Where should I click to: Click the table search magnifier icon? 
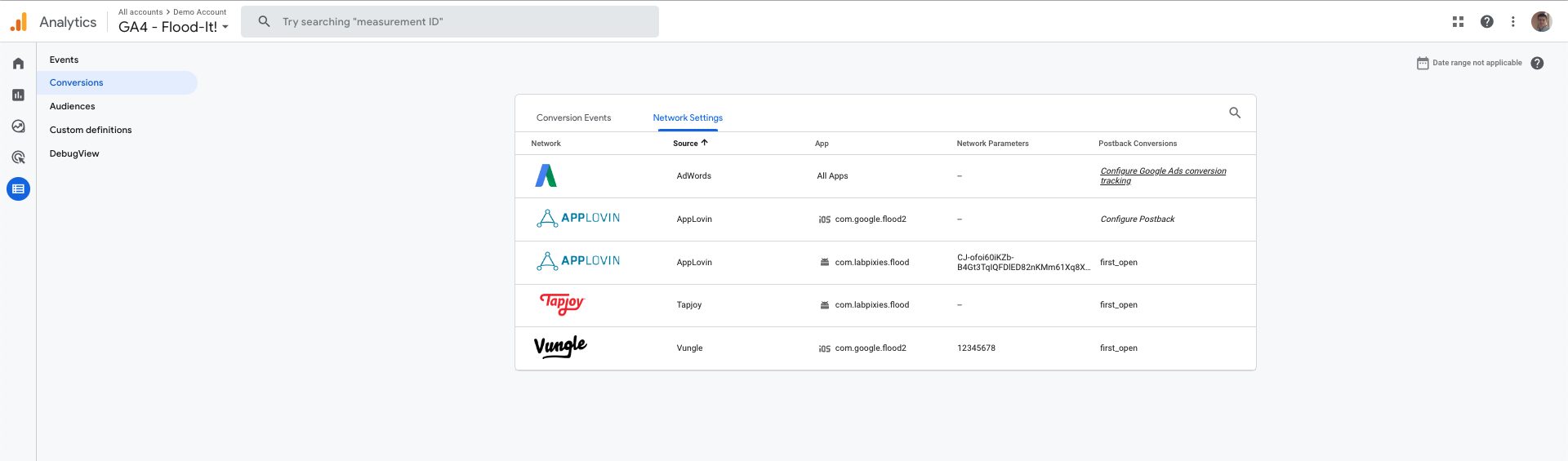click(1235, 113)
